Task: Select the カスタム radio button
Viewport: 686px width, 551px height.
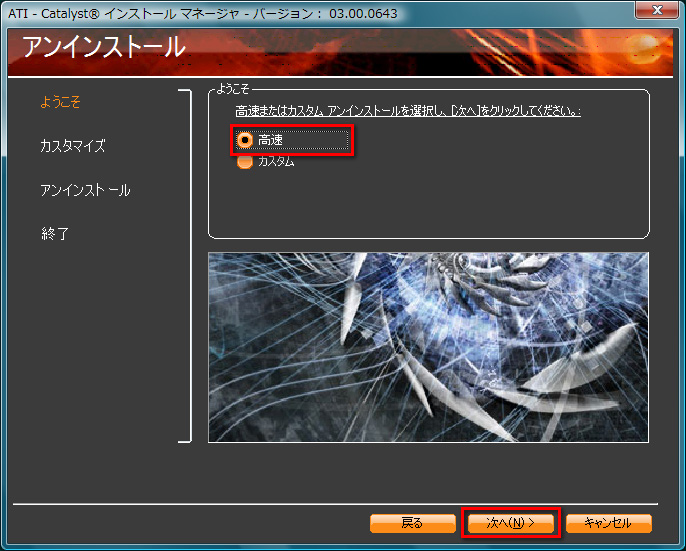Action: [x=245, y=161]
